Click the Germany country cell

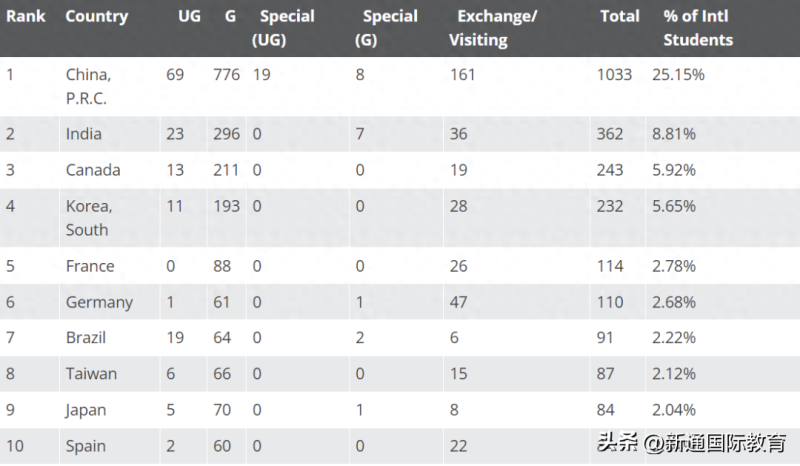pyautogui.click(x=99, y=302)
